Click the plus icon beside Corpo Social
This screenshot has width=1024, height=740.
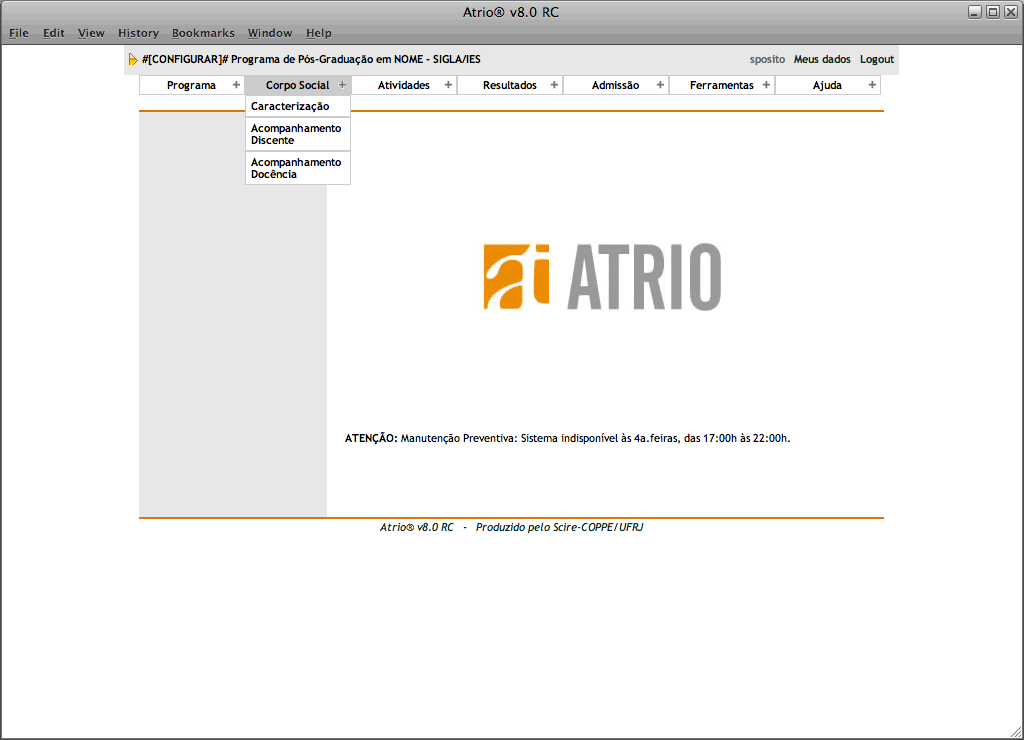click(342, 85)
